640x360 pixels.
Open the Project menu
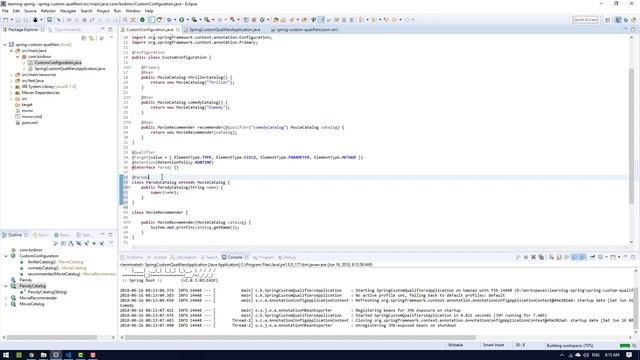click(x=103, y=11)
